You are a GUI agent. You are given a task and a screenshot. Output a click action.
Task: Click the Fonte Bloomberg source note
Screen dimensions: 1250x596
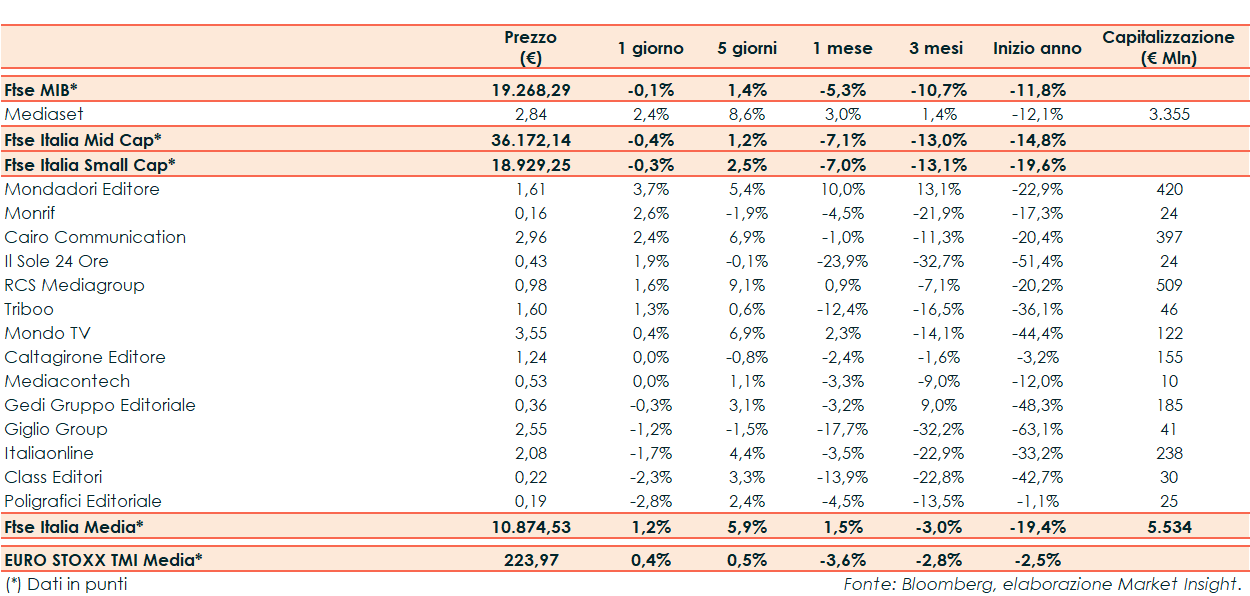(1041, 584)
